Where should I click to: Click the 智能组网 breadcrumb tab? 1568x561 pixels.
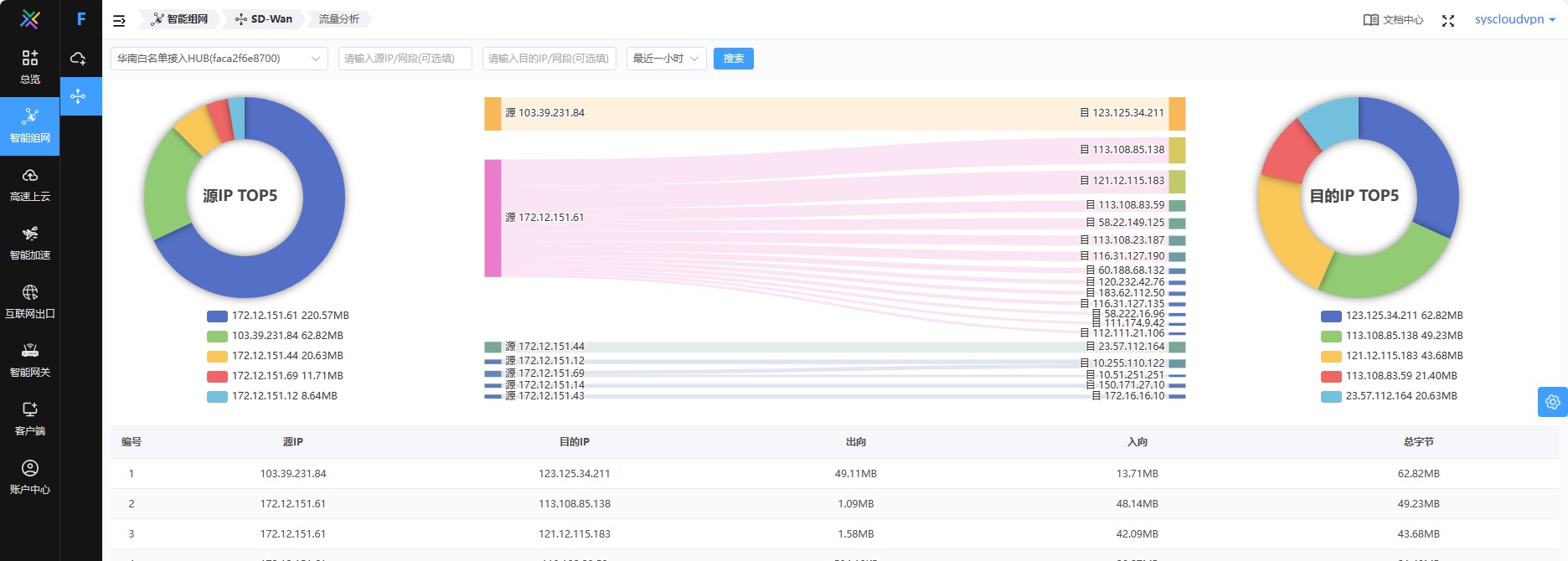pos(179,19)
